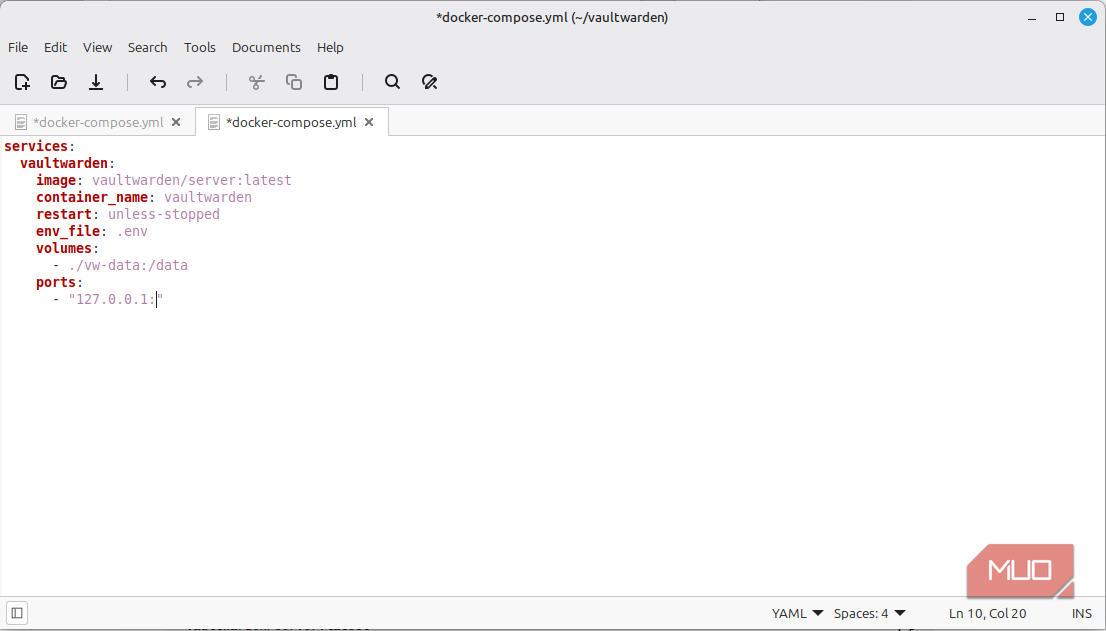Click the volumes: key line

pyautogui.click(x=68, y=248)
